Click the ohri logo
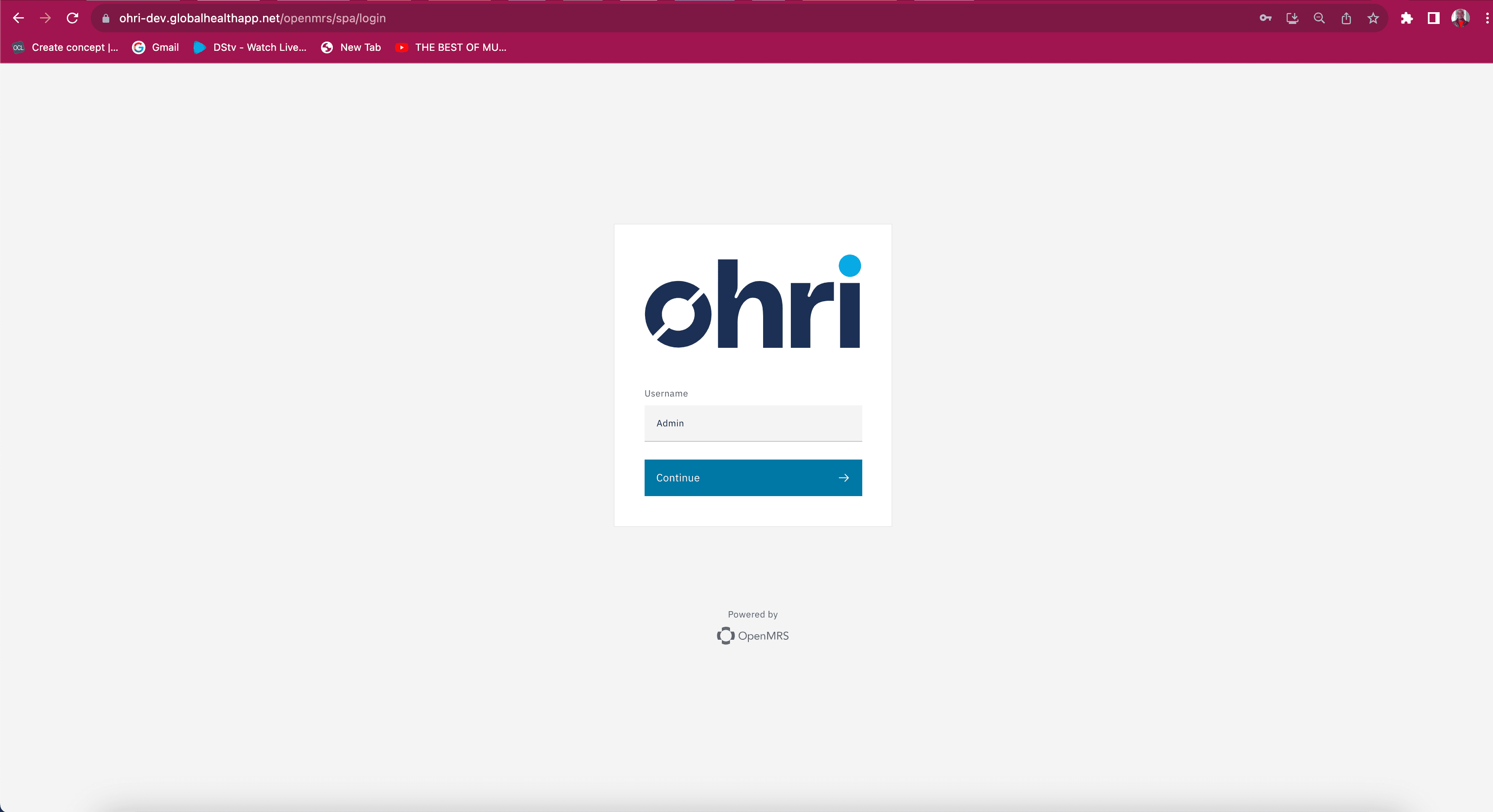This screenshot has height=812, width=1493. tap(753, 301)
